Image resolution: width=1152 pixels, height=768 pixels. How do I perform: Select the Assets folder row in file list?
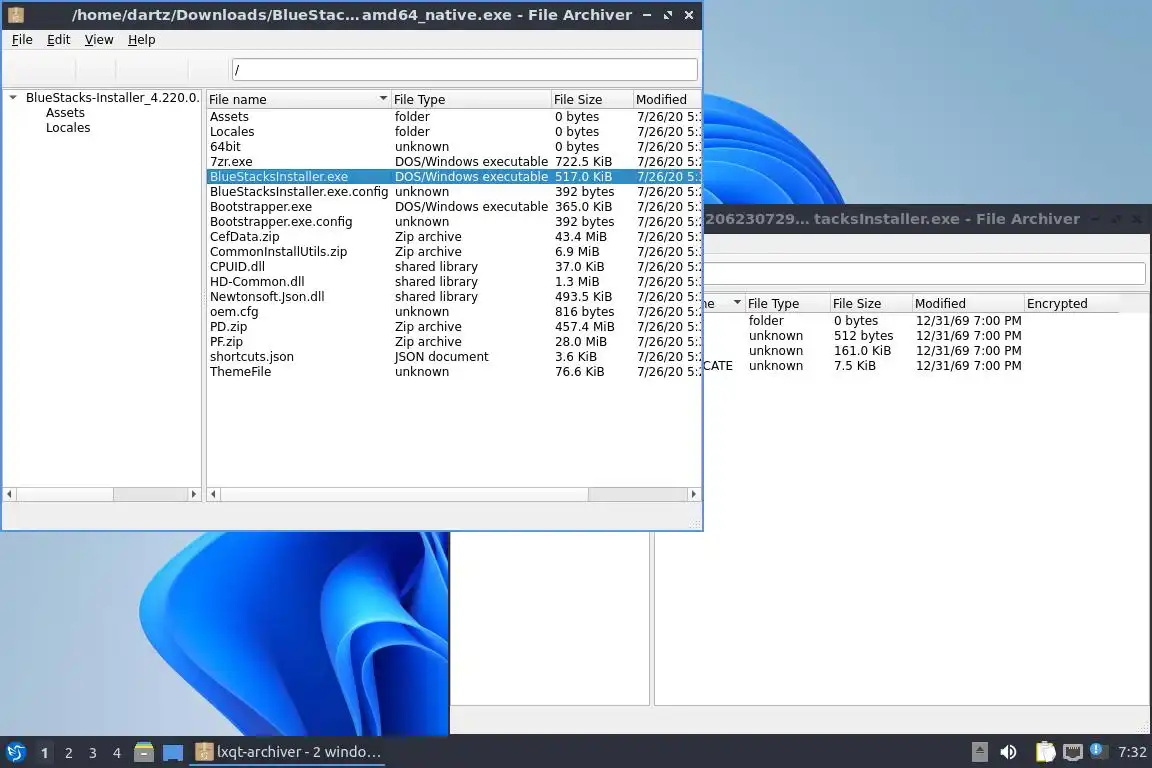pyautogui.click(x=454, y=117)
